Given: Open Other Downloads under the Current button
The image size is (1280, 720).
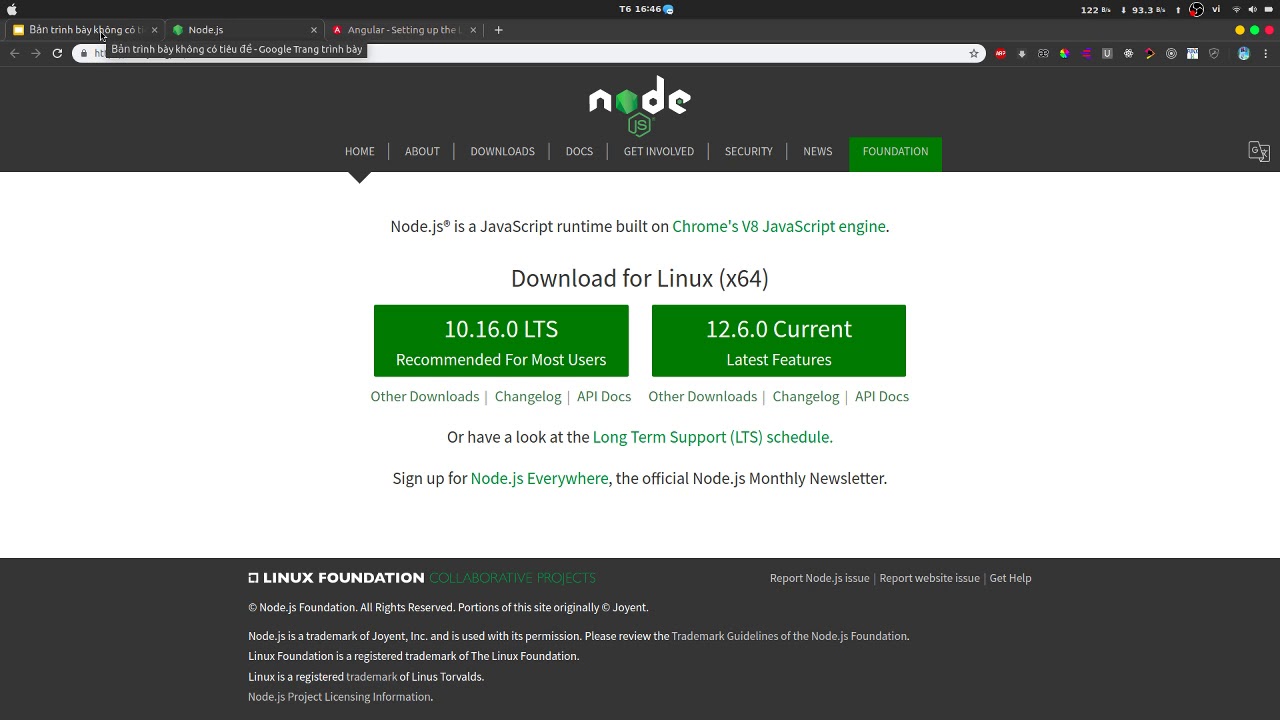Looking at the screenshot, I should [x=703, y=396].
